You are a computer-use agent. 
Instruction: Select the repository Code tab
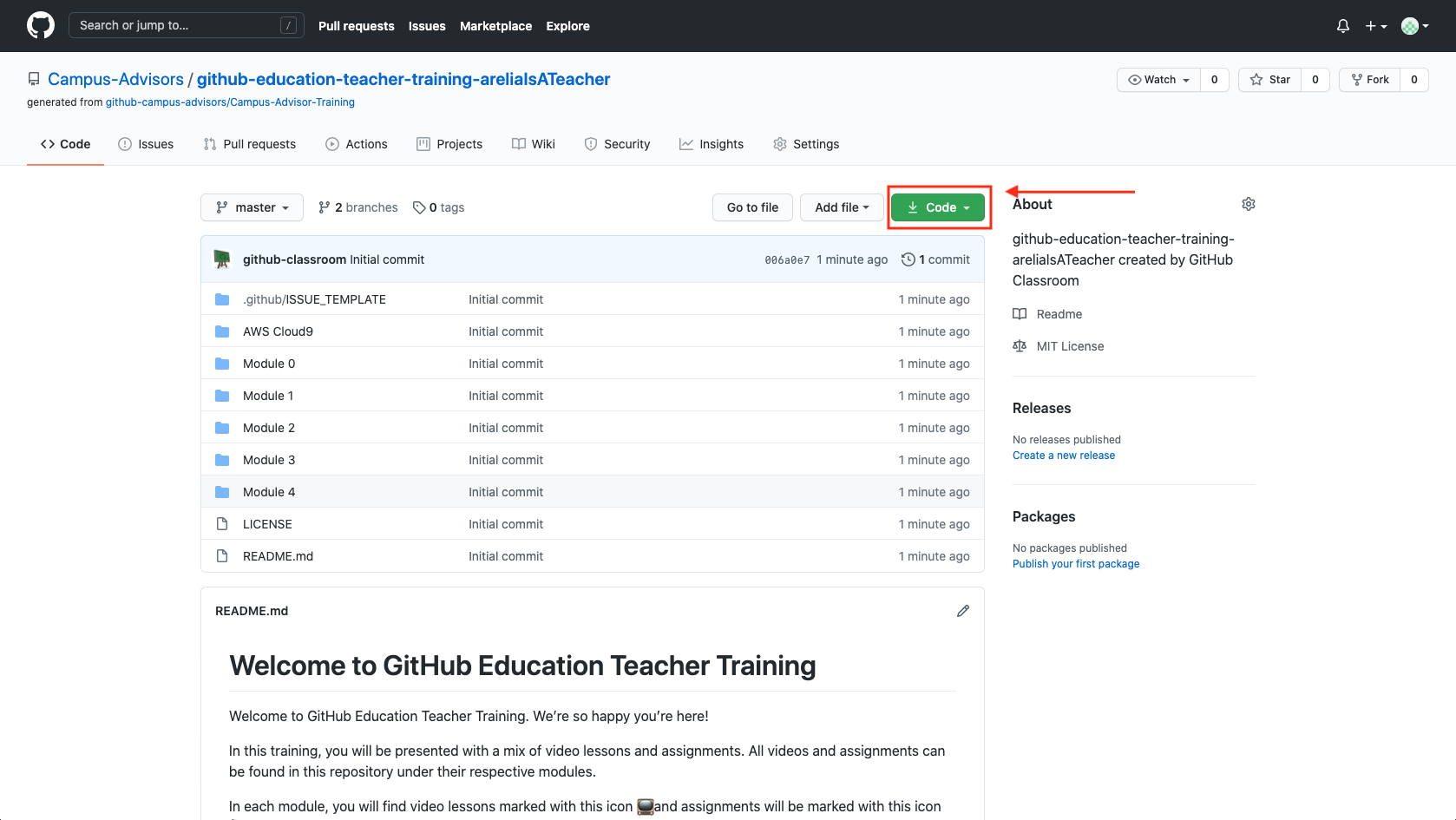coord(65,144)
